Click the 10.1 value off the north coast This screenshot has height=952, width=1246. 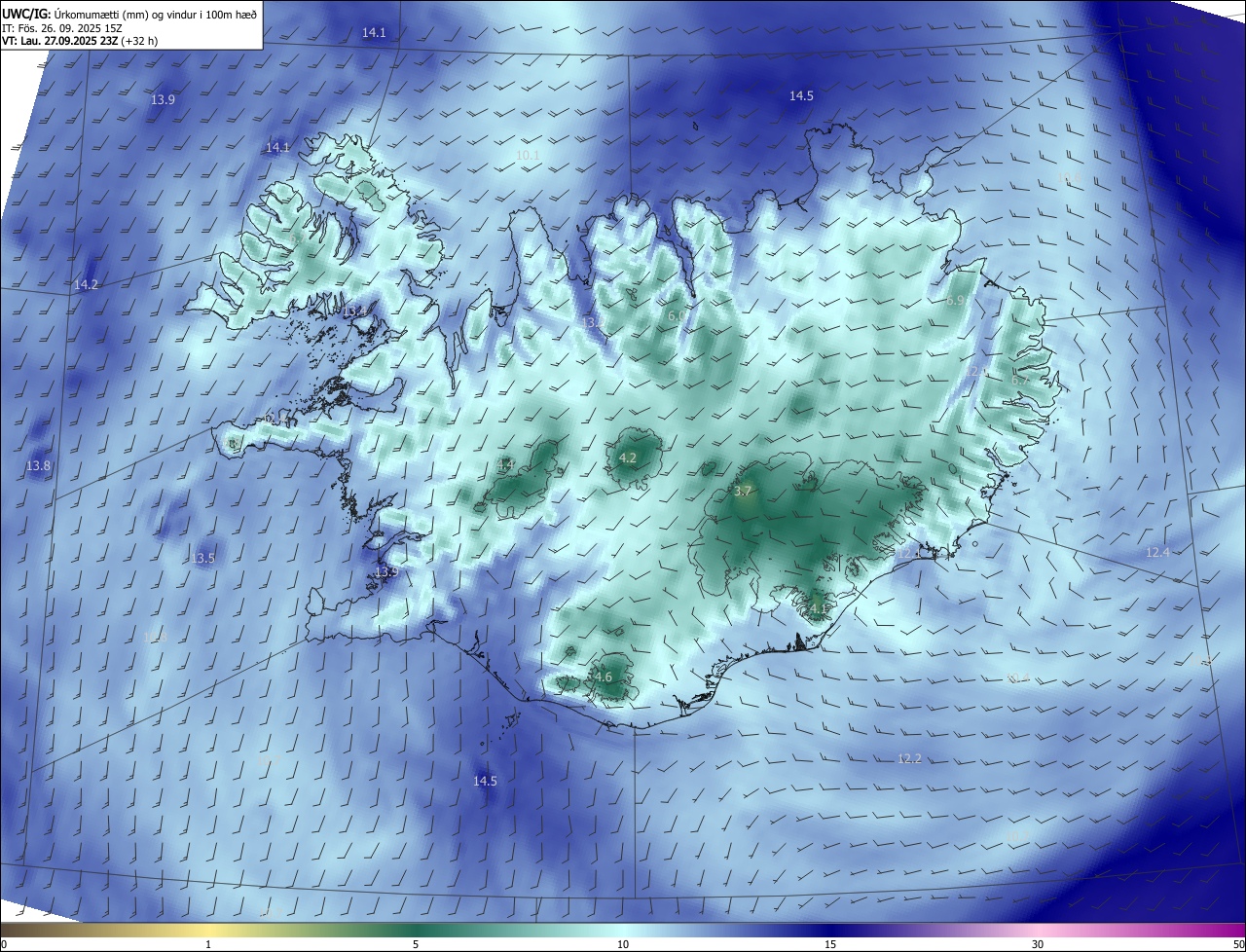pyautogui.click(x=528, y=155)
